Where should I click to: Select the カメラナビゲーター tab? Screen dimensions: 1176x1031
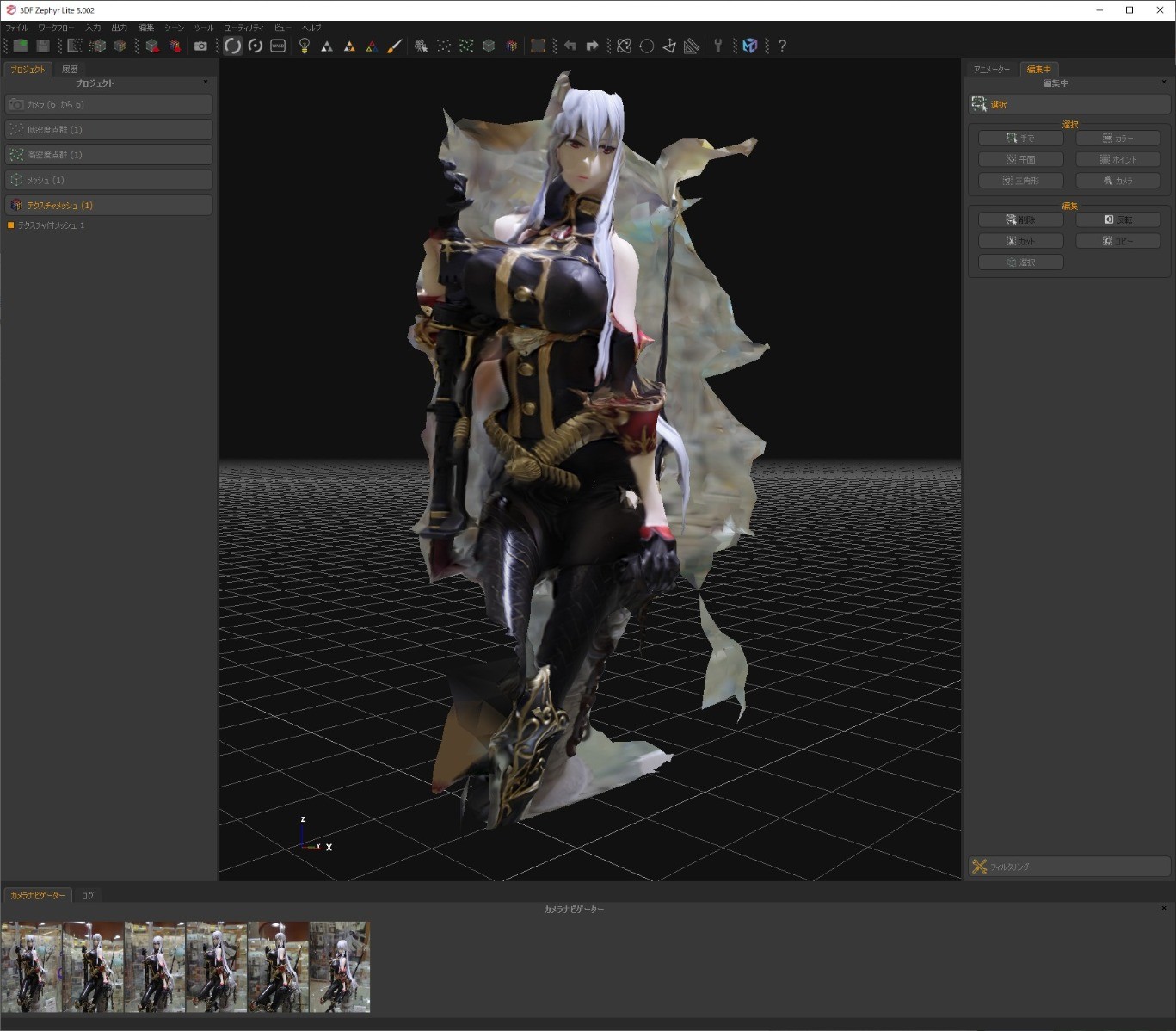click(x=38, y=895)
